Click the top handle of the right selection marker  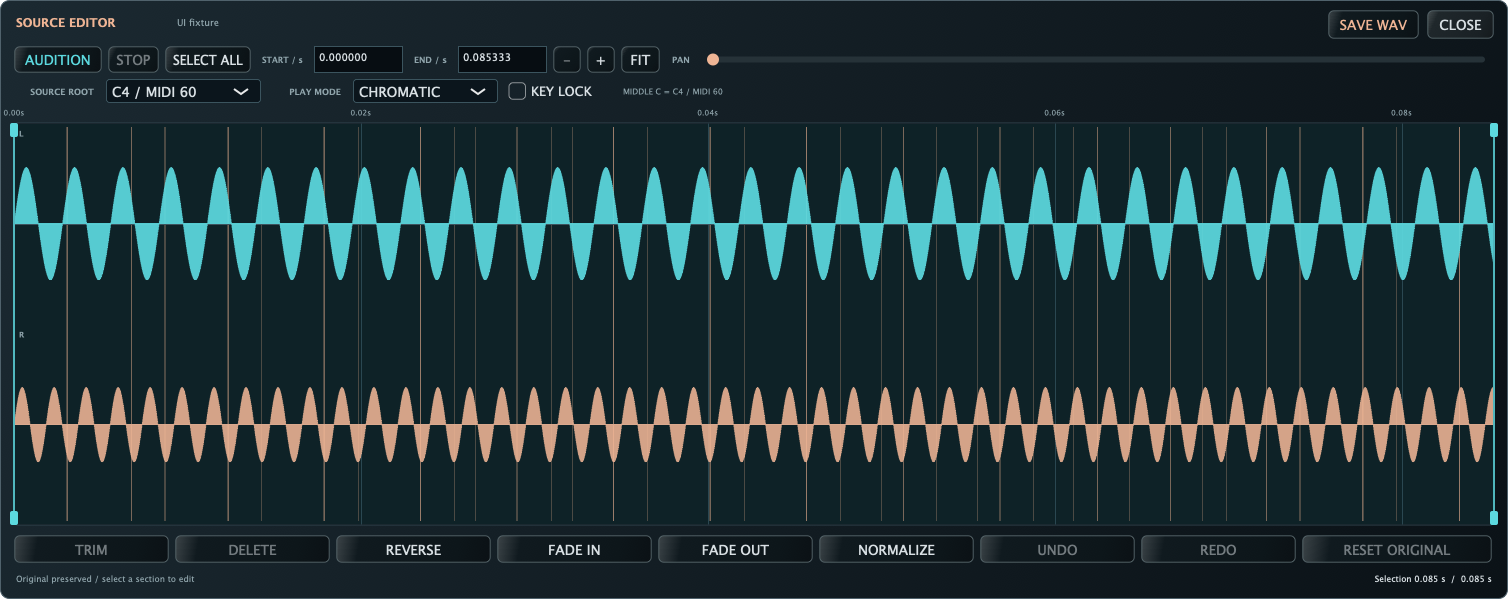[x=1494, y=130]
